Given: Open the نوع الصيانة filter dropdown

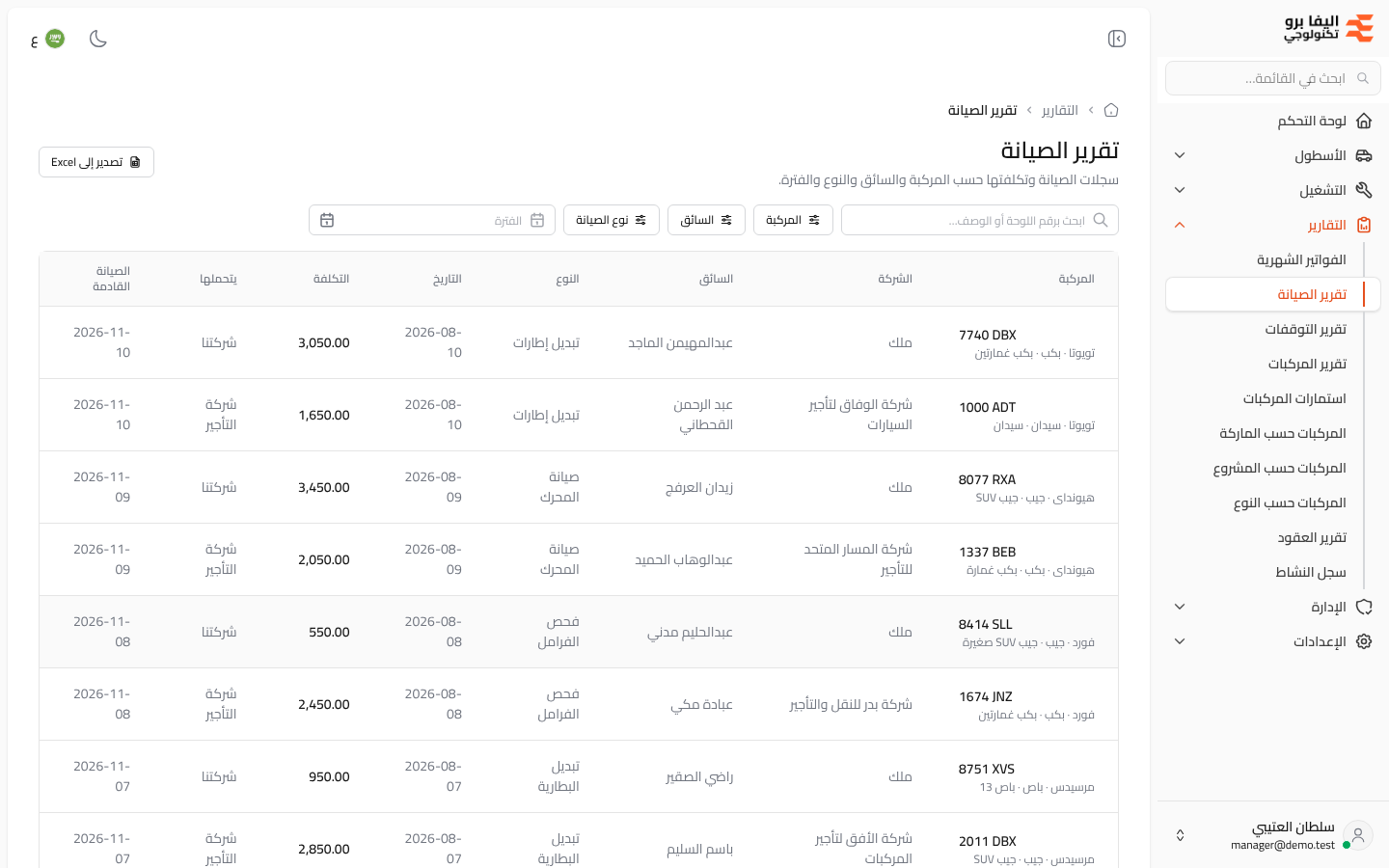Looking at the screenshot, I should click(612, 220).
